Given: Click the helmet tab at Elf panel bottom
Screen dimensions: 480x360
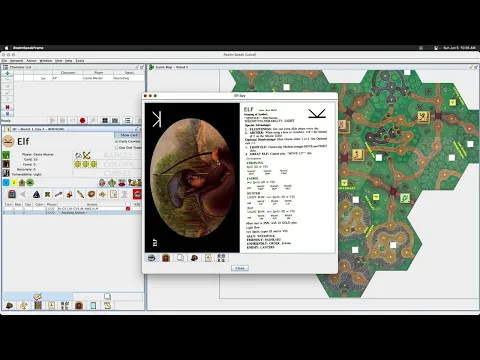Looking at the screenshot, I should (x=9, y=305).
